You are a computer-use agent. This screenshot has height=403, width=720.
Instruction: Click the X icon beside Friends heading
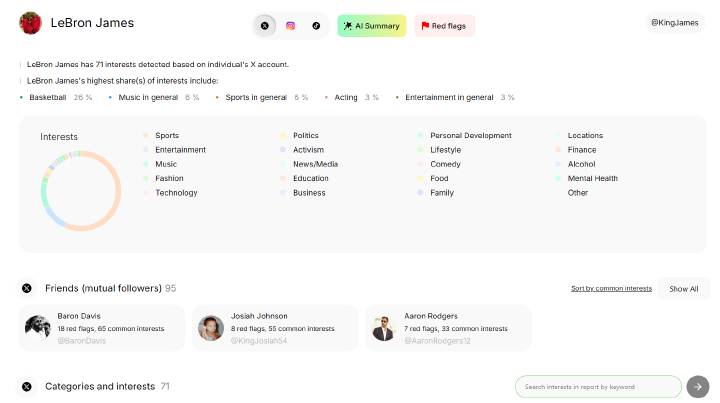[x=27, y=288]
